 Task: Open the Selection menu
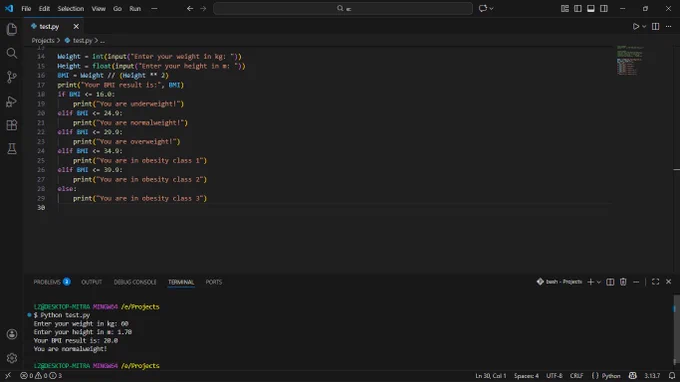[71, 8]
